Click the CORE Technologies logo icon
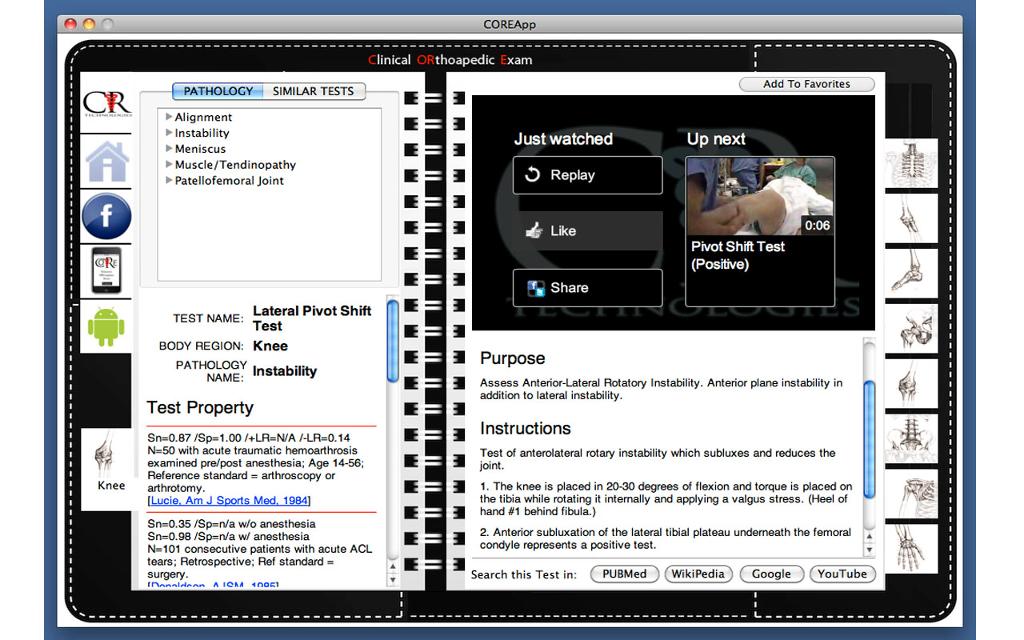 [x=107, y=105]
